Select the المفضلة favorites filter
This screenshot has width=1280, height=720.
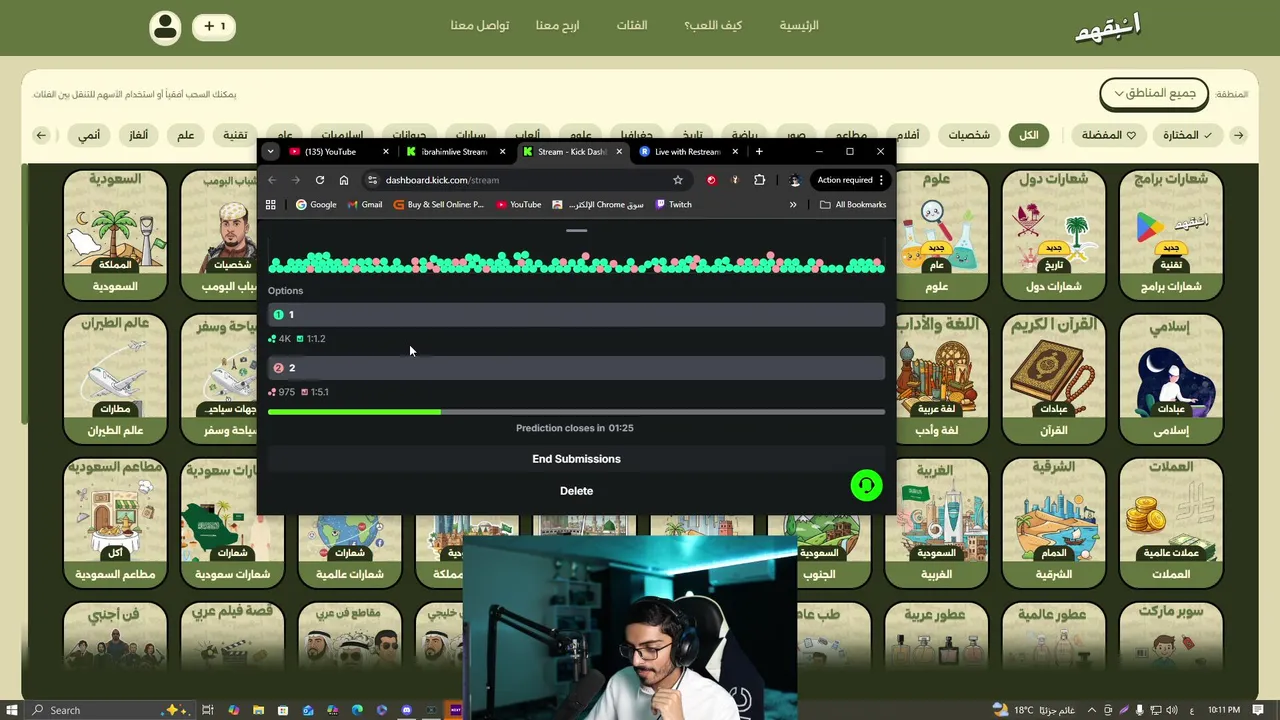click(1109, 135)
